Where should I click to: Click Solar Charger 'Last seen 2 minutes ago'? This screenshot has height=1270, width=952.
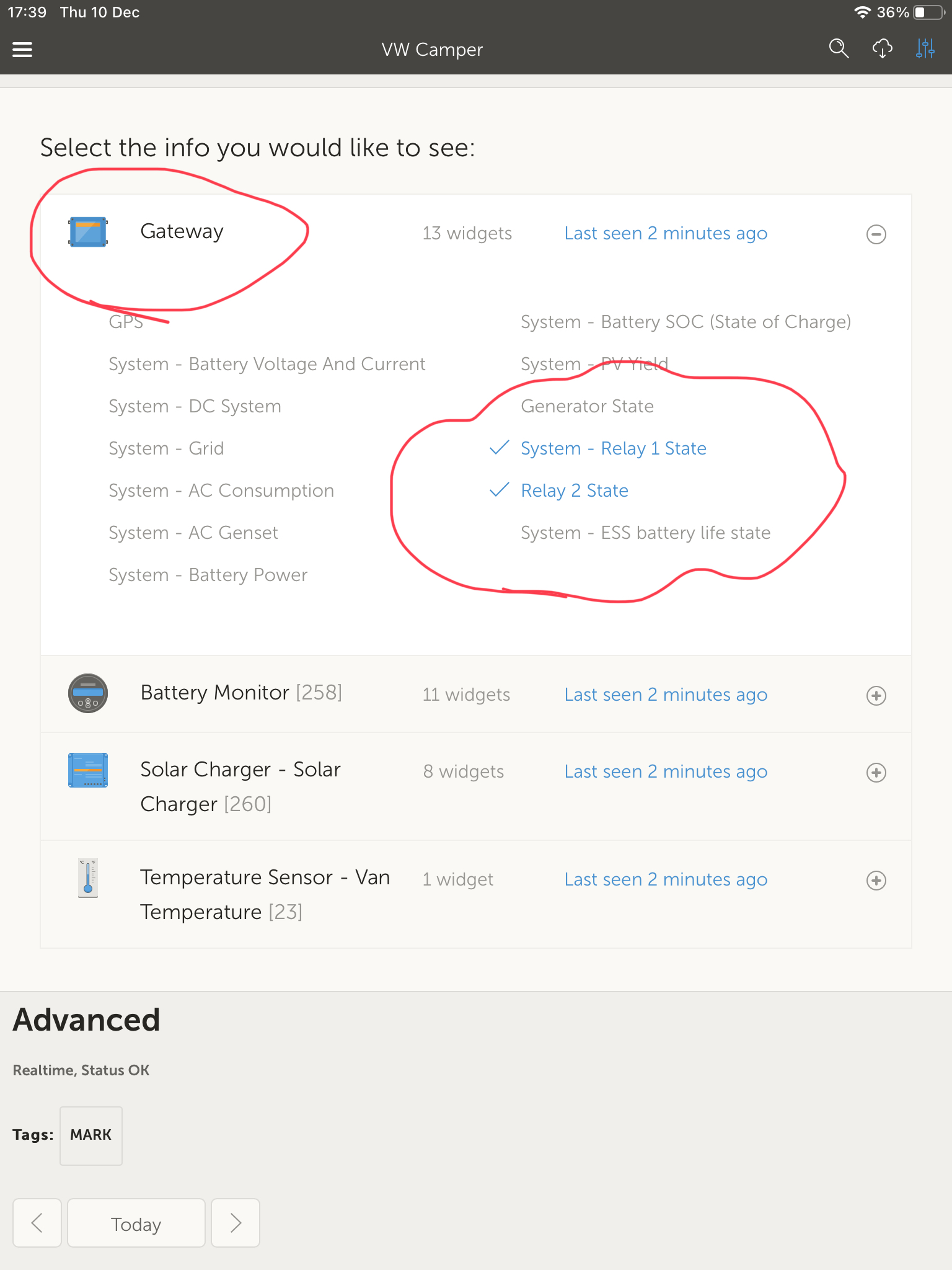(x=666, y=771)
